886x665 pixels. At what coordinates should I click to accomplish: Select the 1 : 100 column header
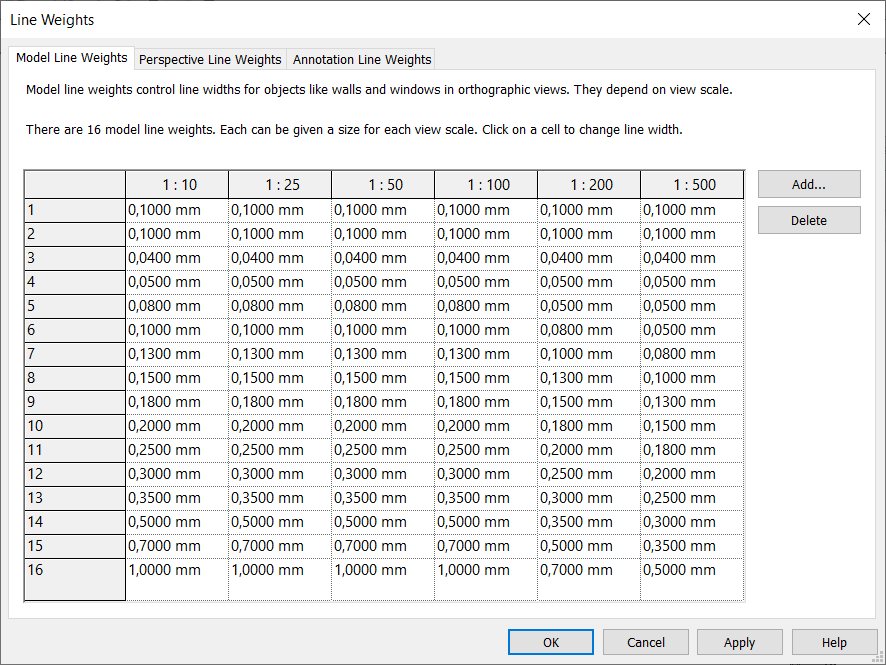tap(485, 184)
